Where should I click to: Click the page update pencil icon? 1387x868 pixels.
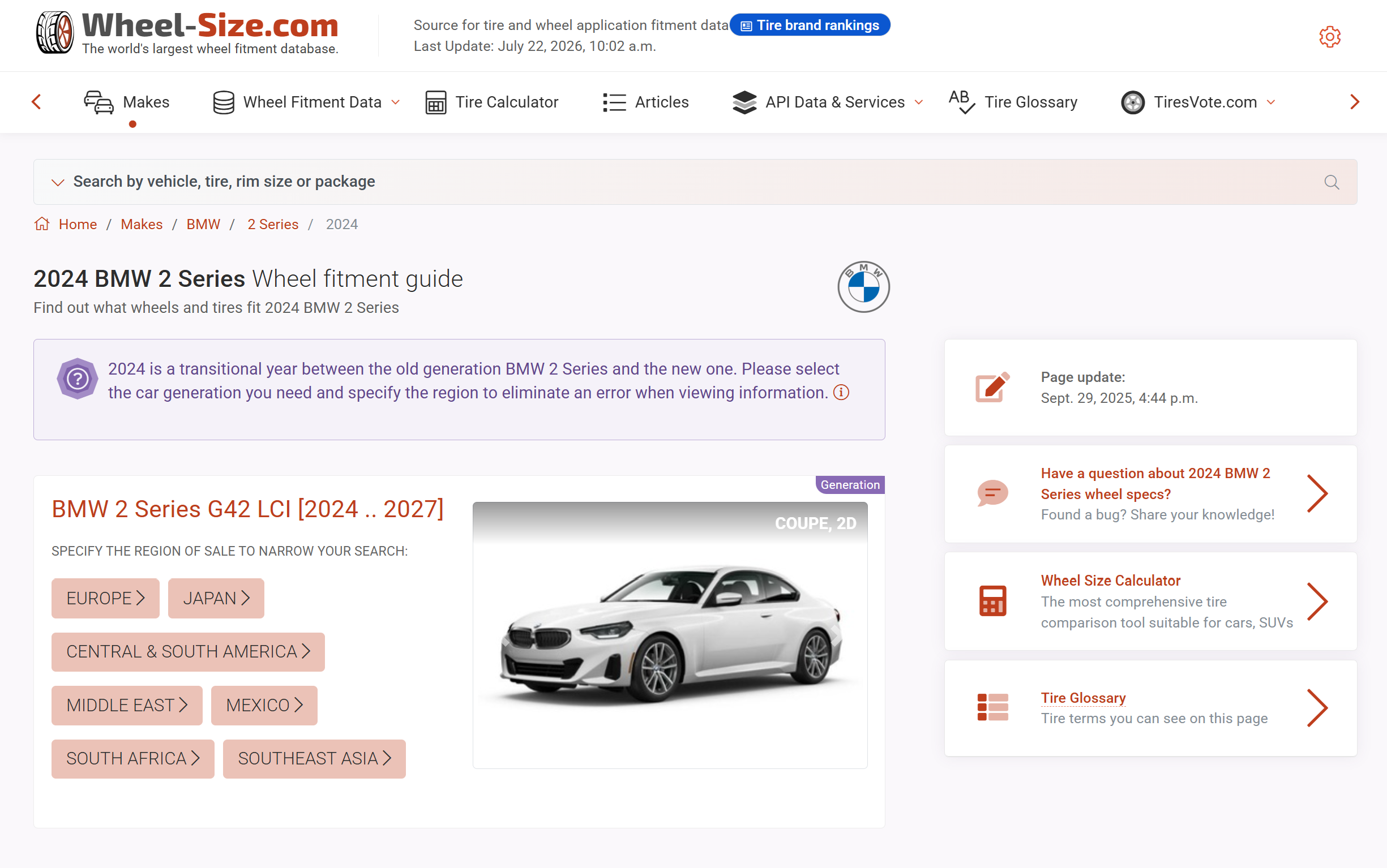[x=992, y=387]
